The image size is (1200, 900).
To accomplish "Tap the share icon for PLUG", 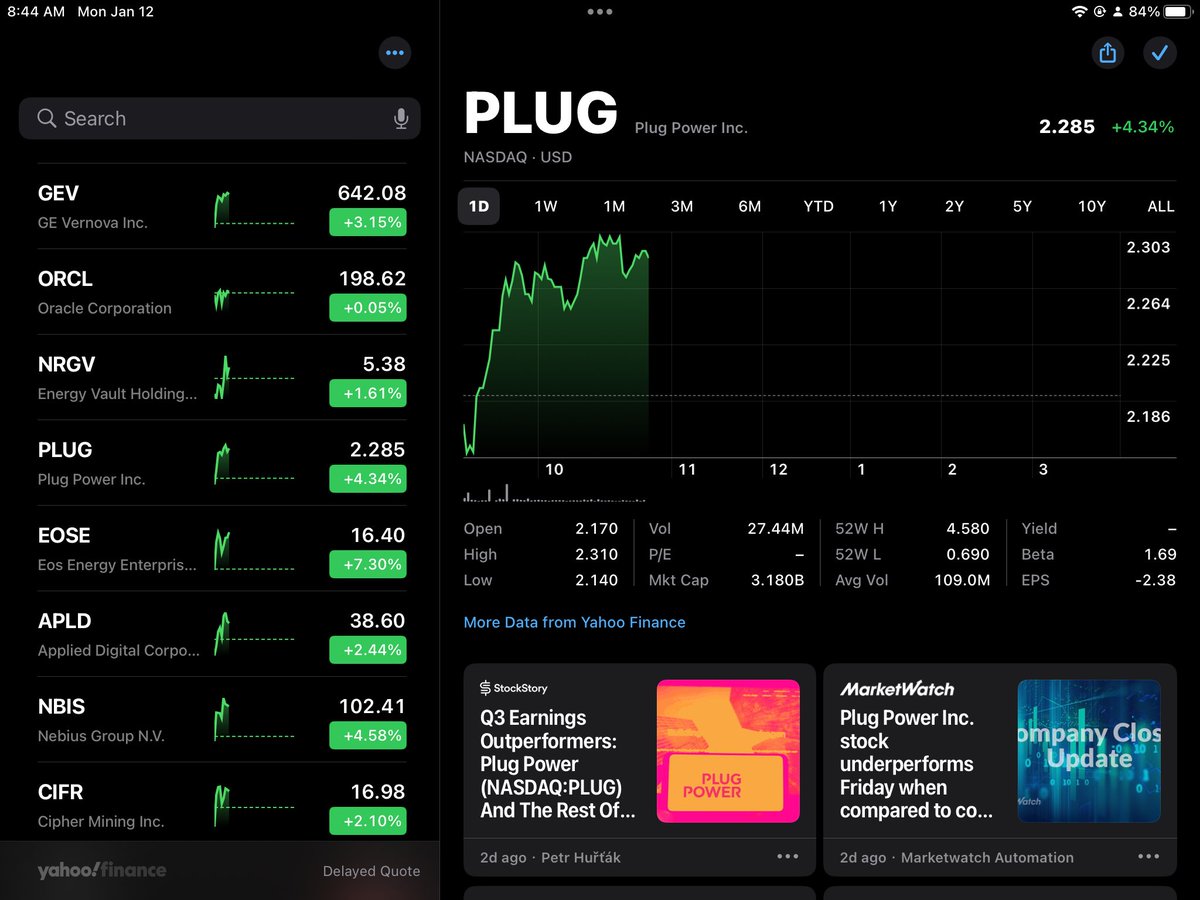I will point(1107,53).
